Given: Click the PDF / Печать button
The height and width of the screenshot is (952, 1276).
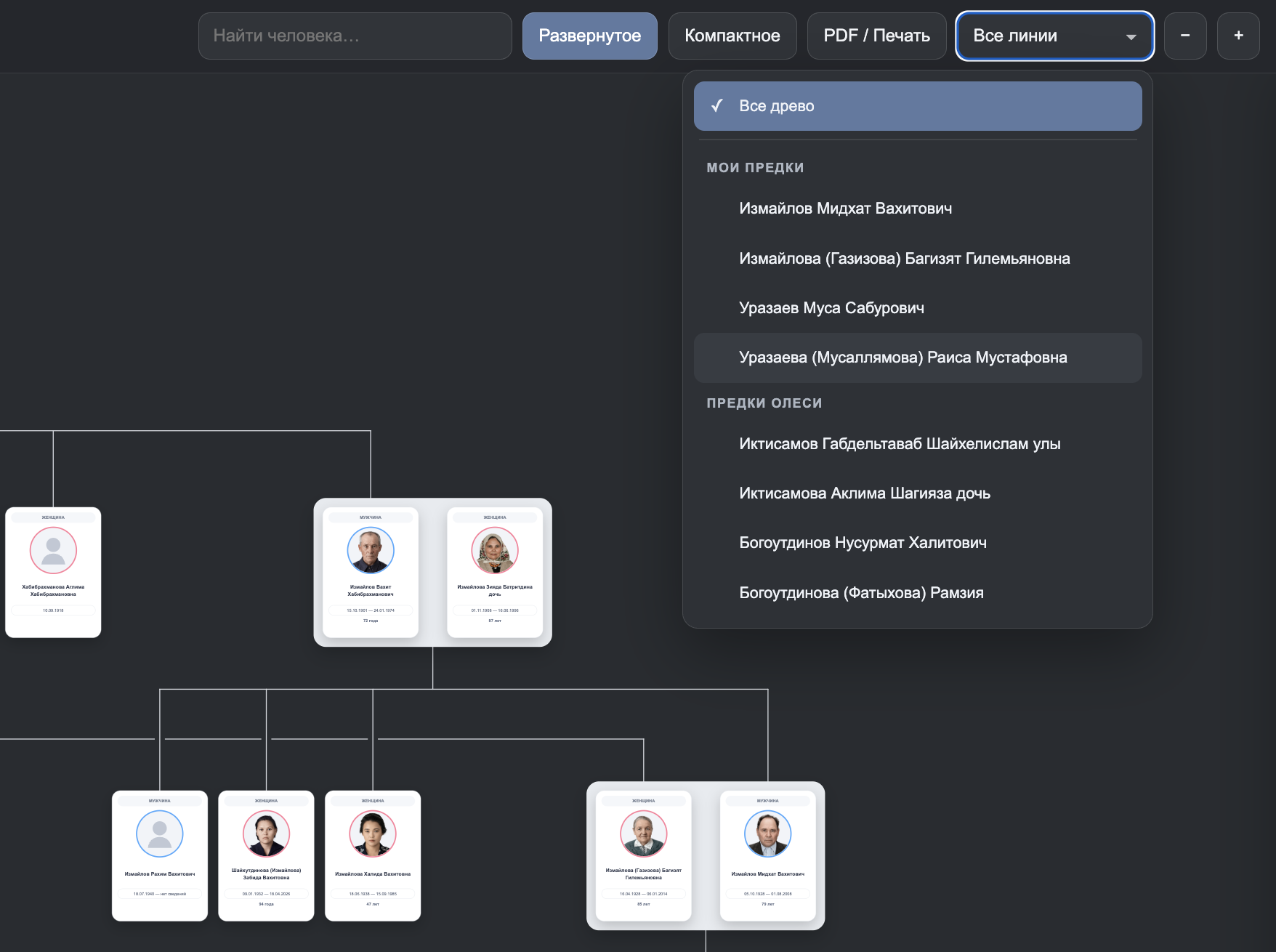Looking at the screenshot, I should pos(877,36).
